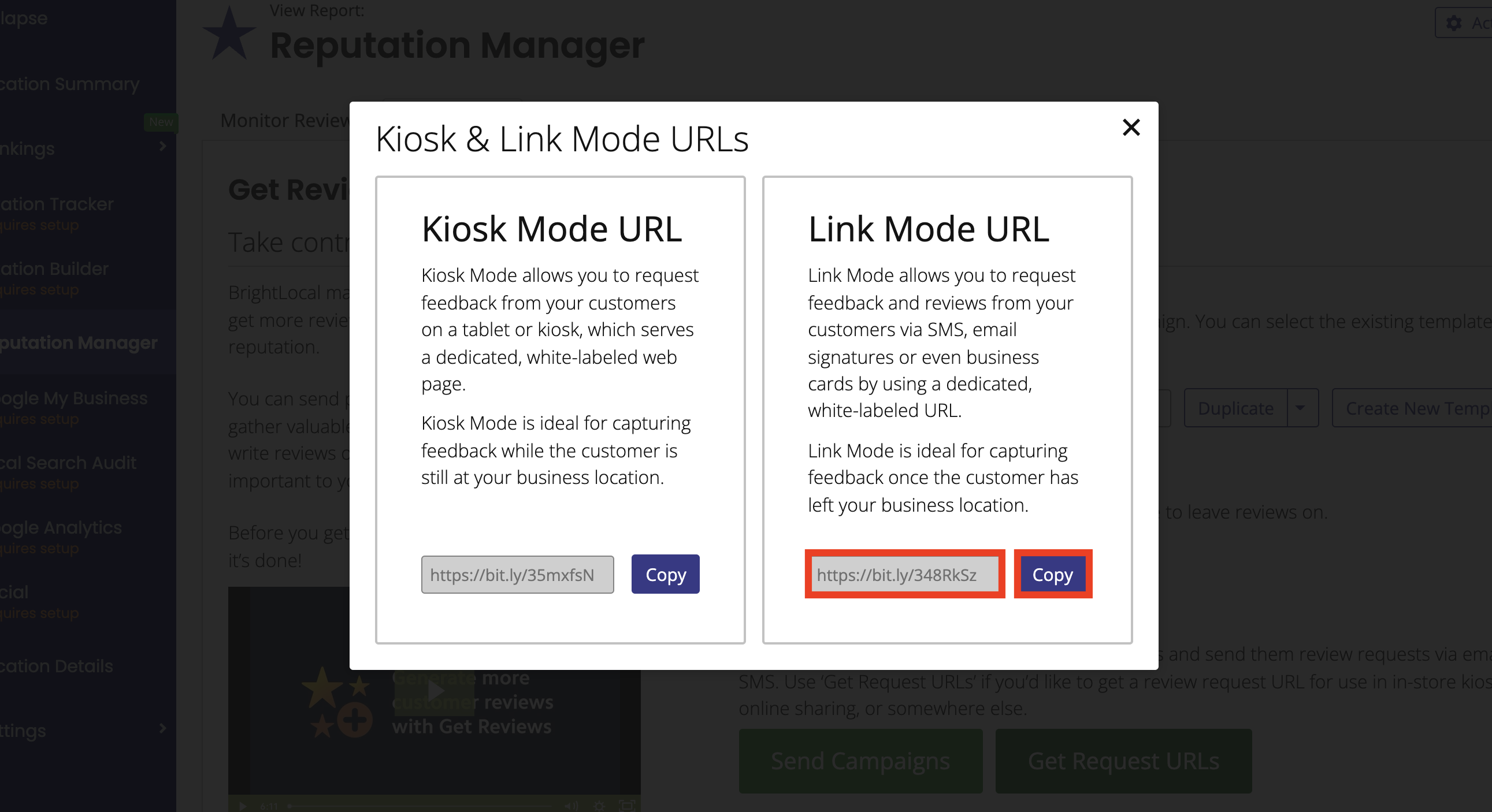
Task: Click the Send Campaigns button
Action: coord(860,761)
